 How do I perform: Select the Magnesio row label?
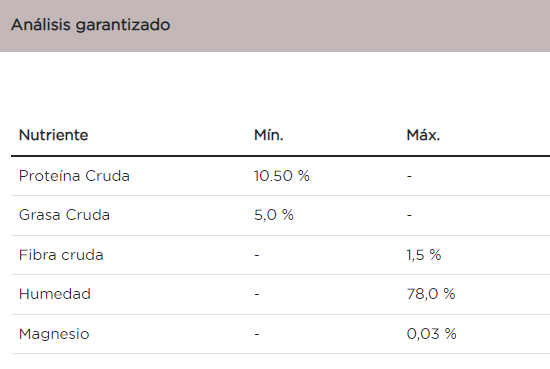coord(54,334)
